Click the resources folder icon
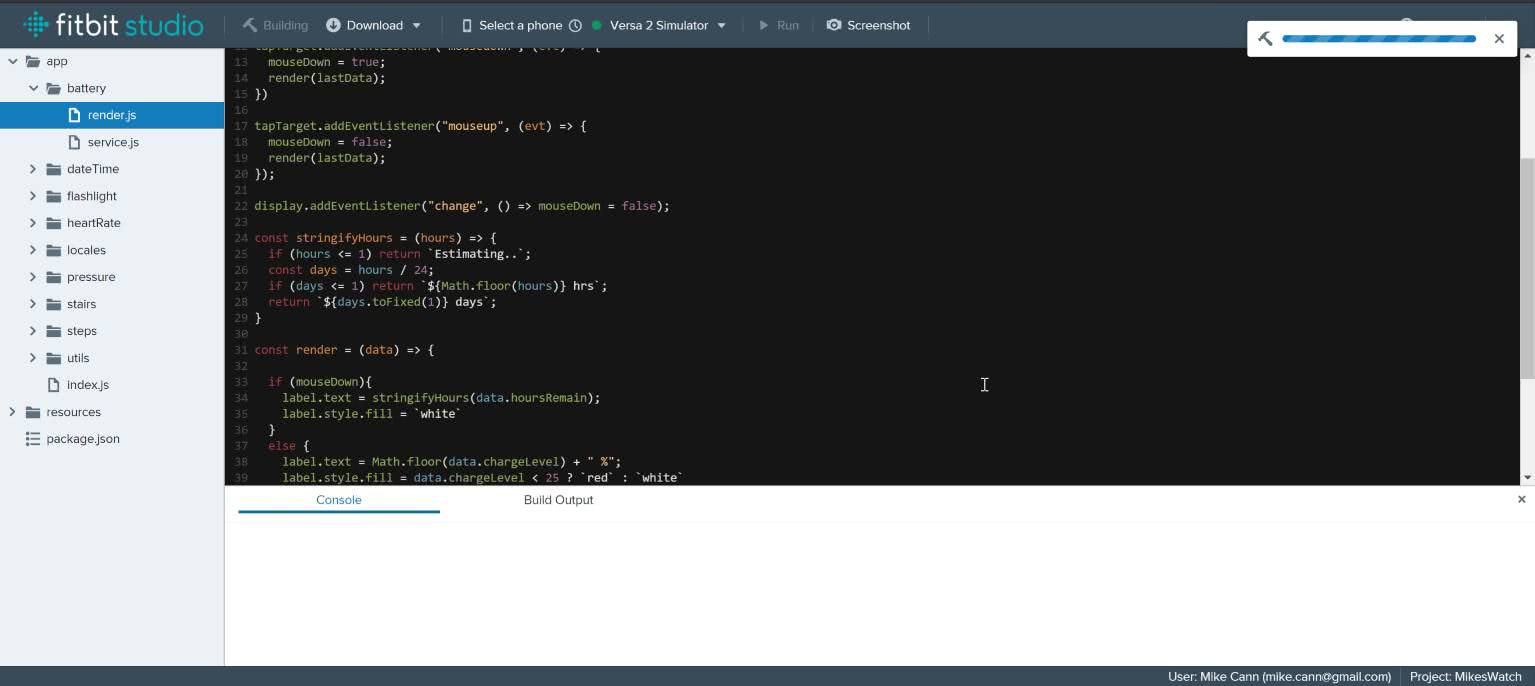The image size is (1535, 686). coord(33,412)
